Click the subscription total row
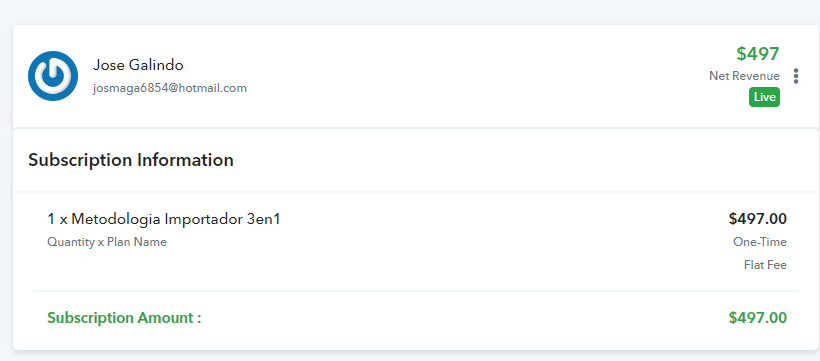The width and height of the screenshot is (820, 361). click(416, 318)
